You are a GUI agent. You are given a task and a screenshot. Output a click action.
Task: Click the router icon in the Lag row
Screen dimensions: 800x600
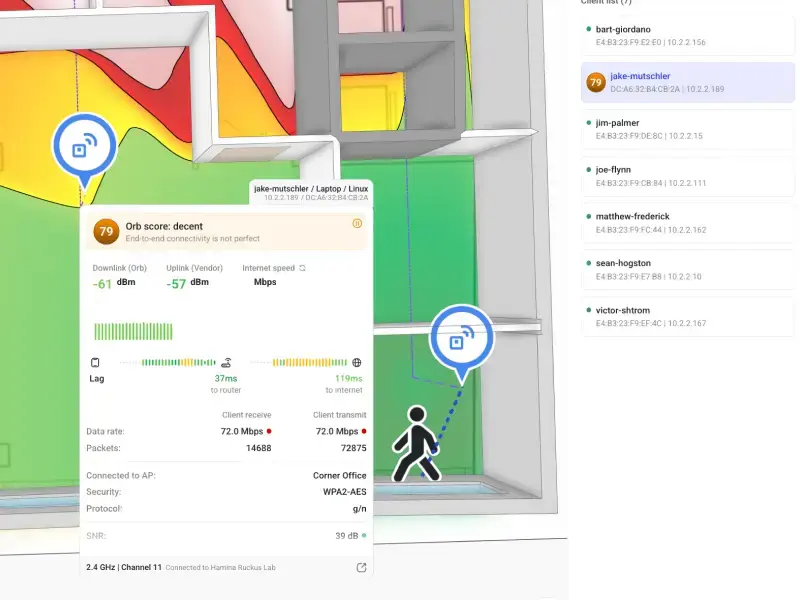pos(227,362)
